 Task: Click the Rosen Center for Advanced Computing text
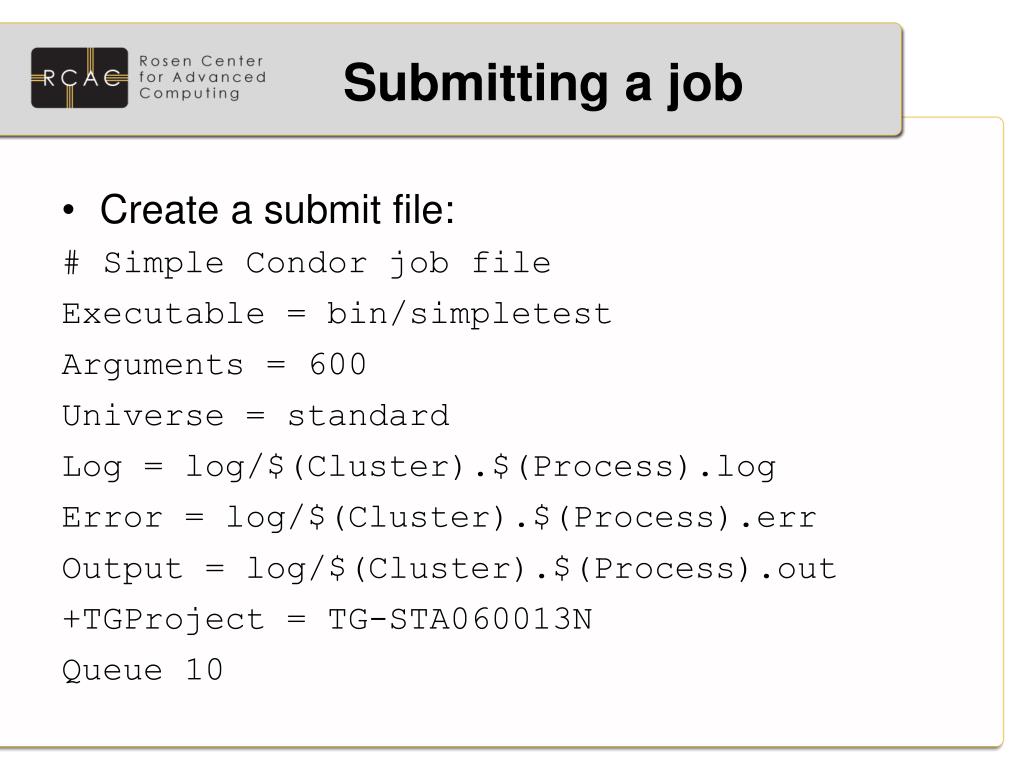pos(202,78)
